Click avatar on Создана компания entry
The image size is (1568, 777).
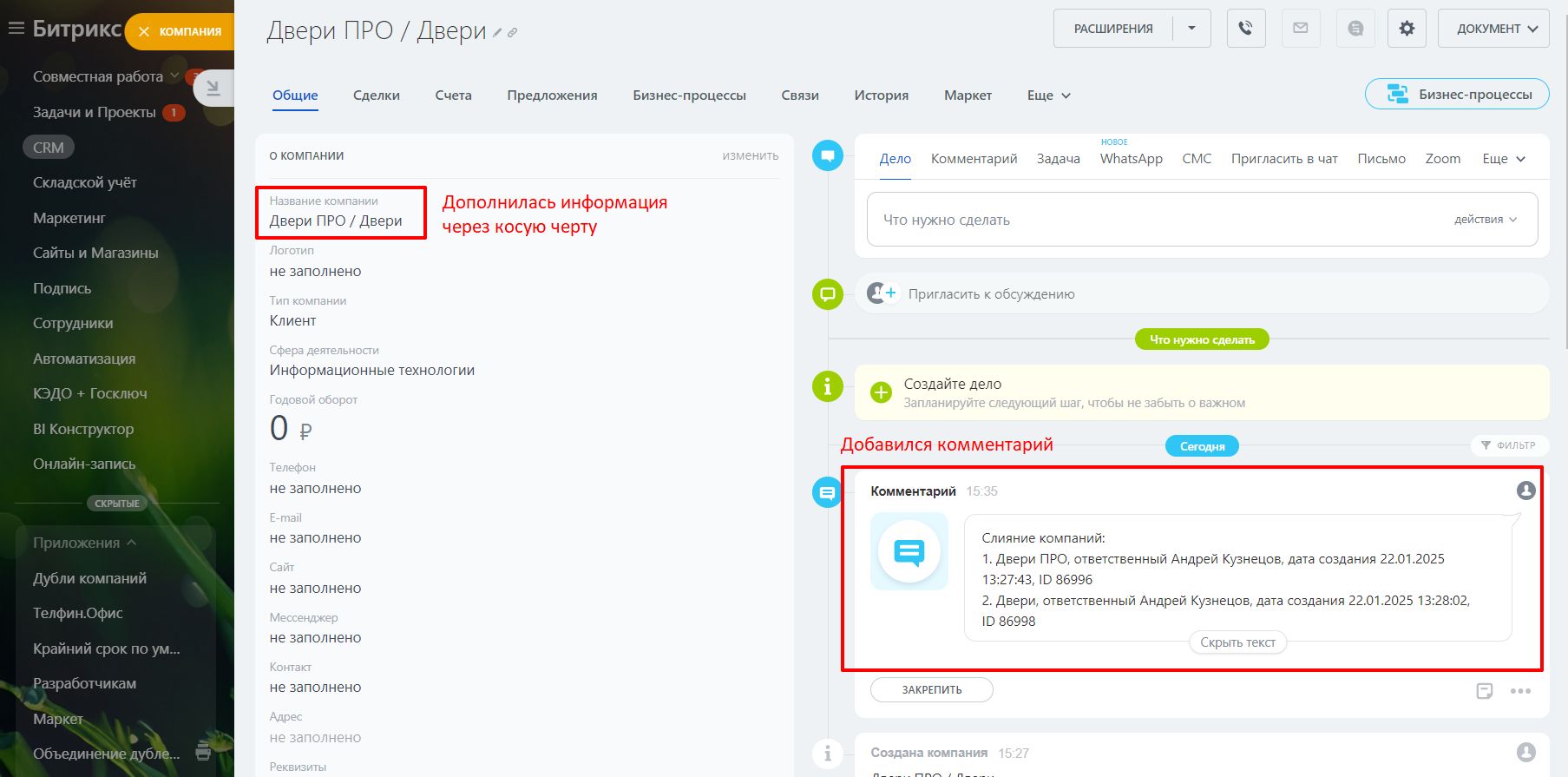pyautogui.click(x=1526, y=753)
